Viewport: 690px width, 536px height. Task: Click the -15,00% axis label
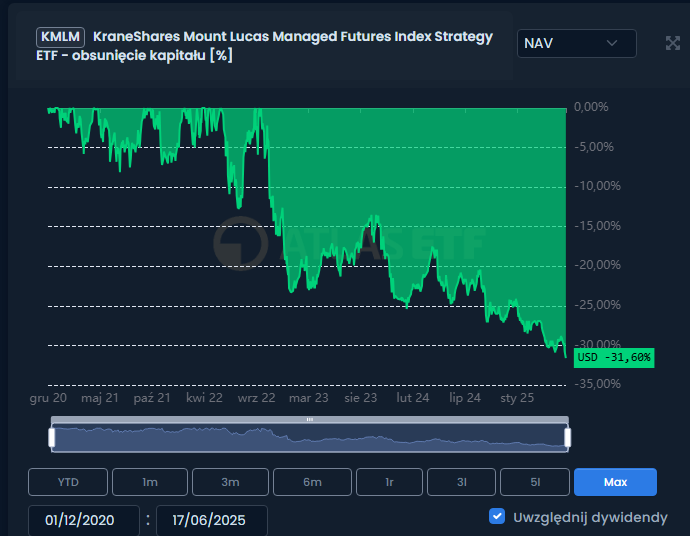coord(598,226)
